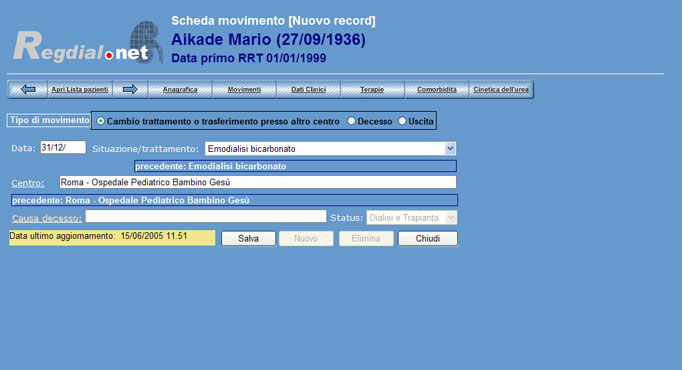Go to Dati Clinici section
Viewport: 682px width, 370px height.
click(308, 90)
